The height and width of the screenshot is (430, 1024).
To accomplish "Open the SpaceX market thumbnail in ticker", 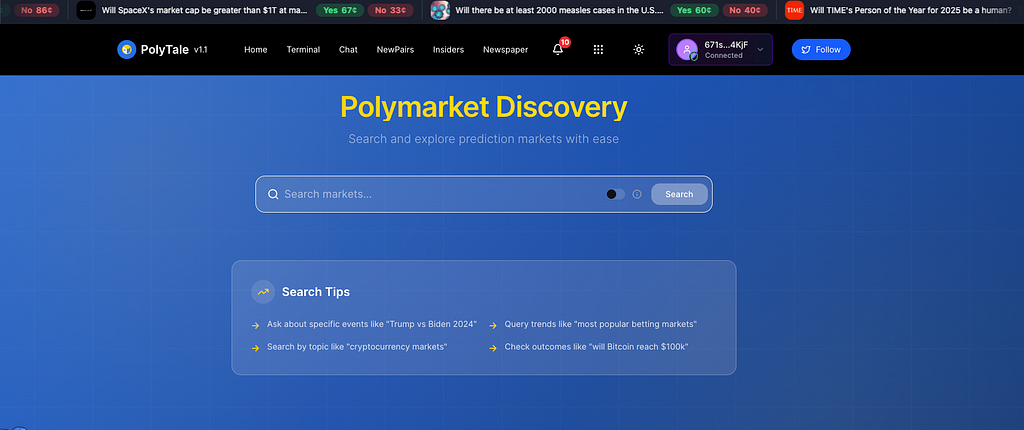I will (x=86, y=10).
